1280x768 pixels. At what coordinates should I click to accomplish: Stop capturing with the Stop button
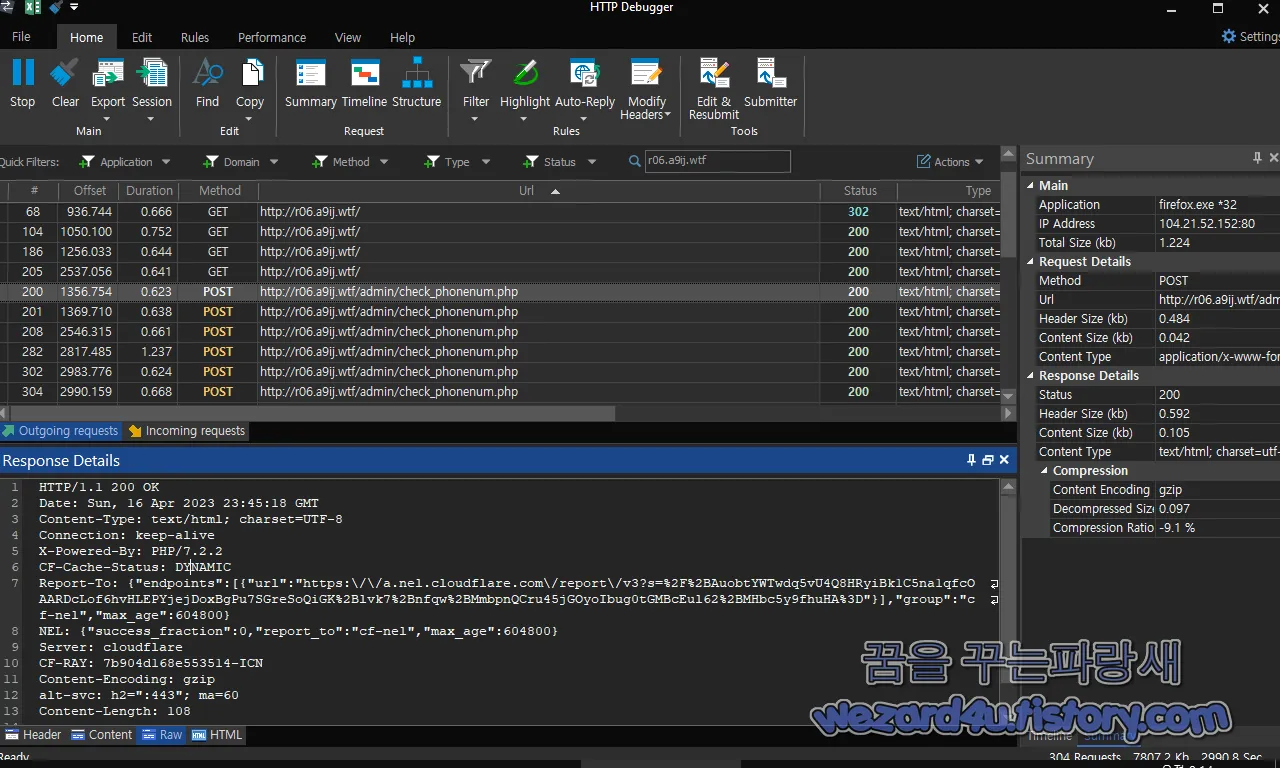point(22,83)
